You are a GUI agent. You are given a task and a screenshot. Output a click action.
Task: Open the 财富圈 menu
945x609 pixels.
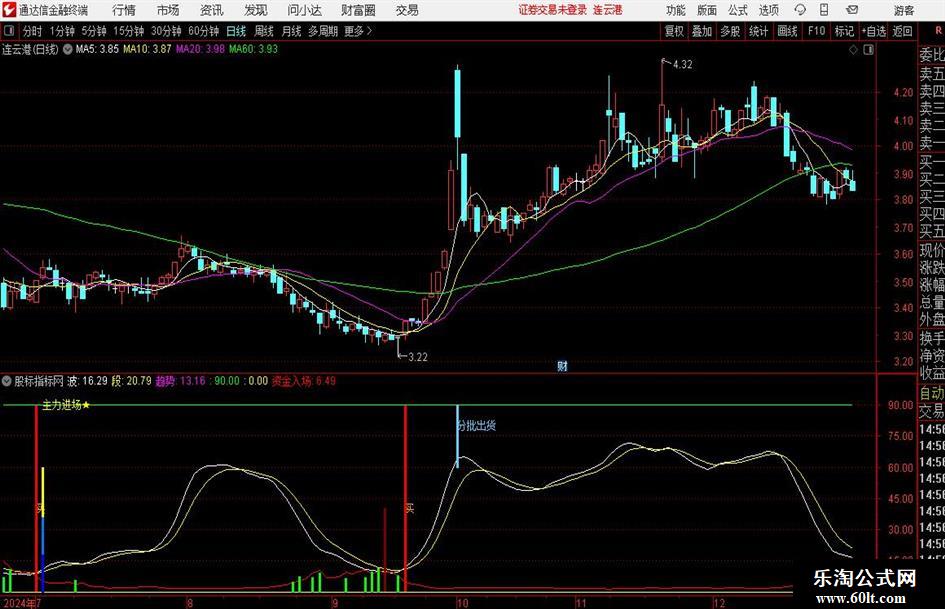click(358, 10)
